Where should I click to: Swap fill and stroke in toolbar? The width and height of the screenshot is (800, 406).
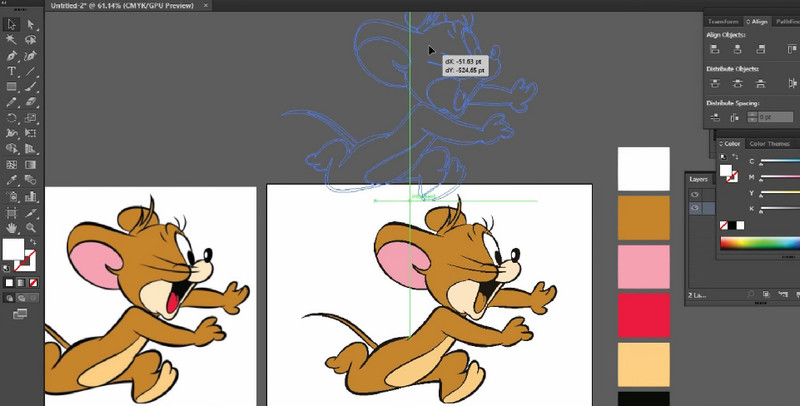click(31, 242)
